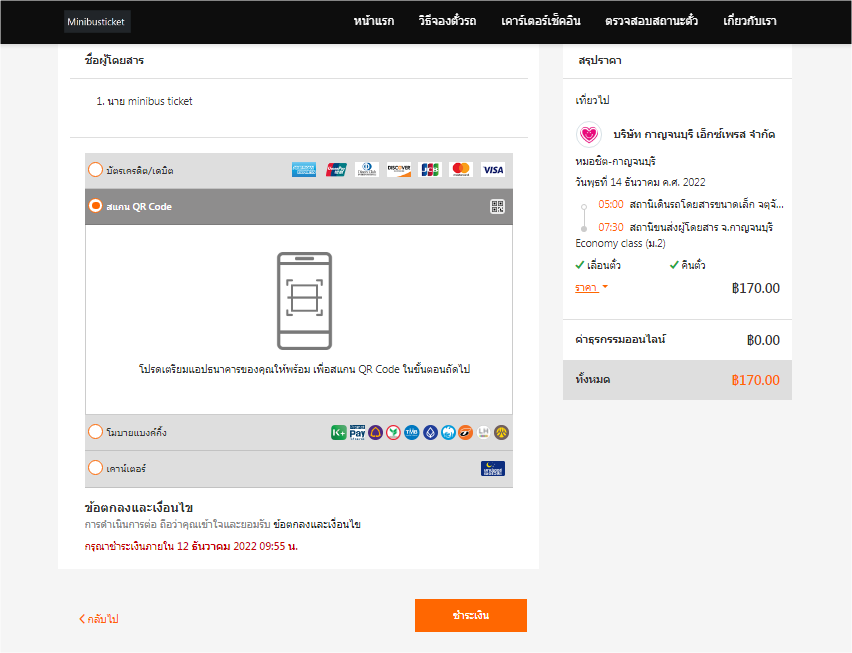The height and width of the screenshot is (653, 852).
Task: Select the K+ mobile banking icon
Action: point(338,432)
